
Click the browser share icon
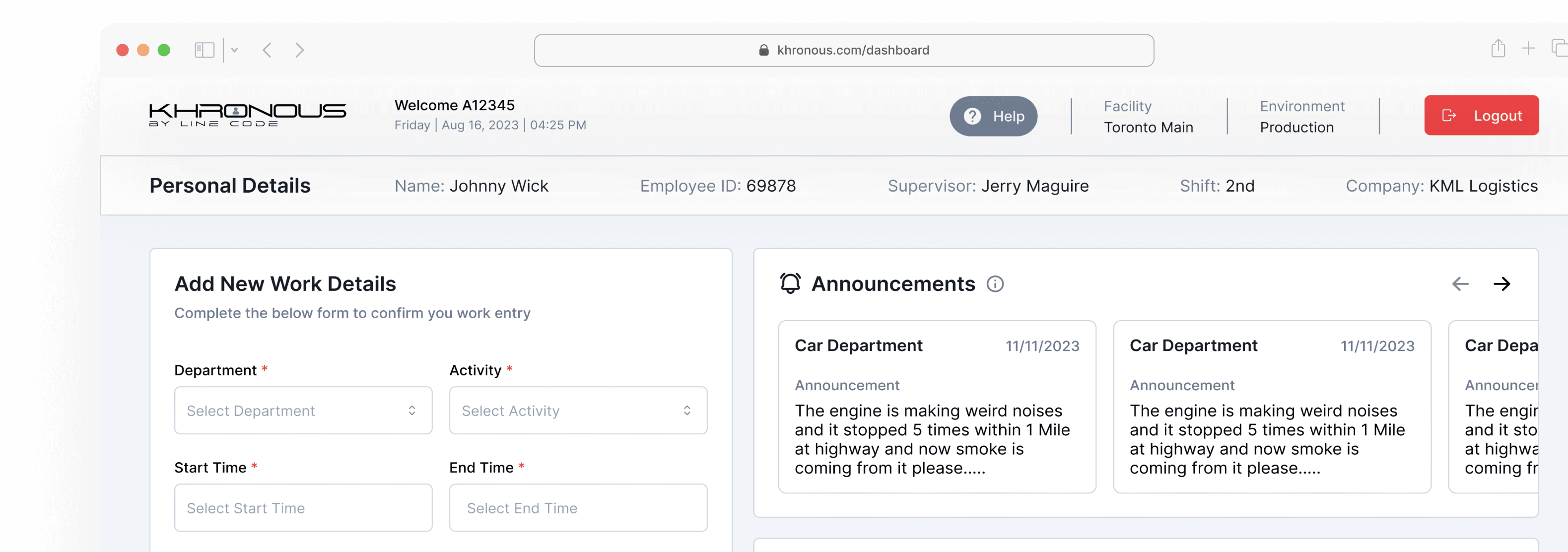pos(1498,48)
